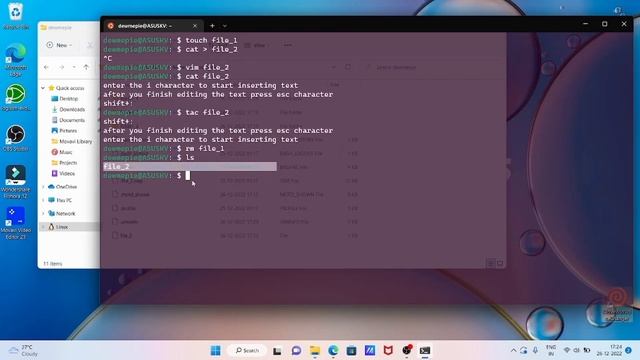
Task: Open Task View from taskbar
Action: [277, 350]
